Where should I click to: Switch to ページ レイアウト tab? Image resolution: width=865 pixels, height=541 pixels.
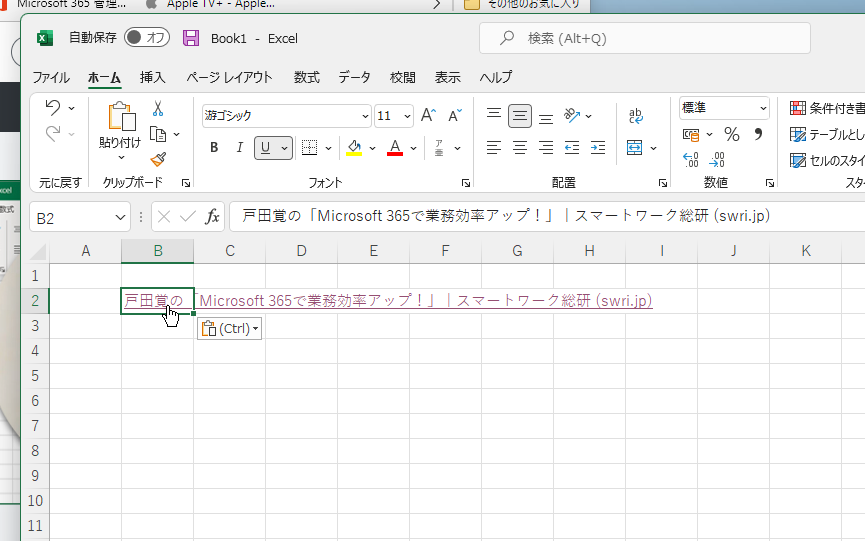coord(229,77)
